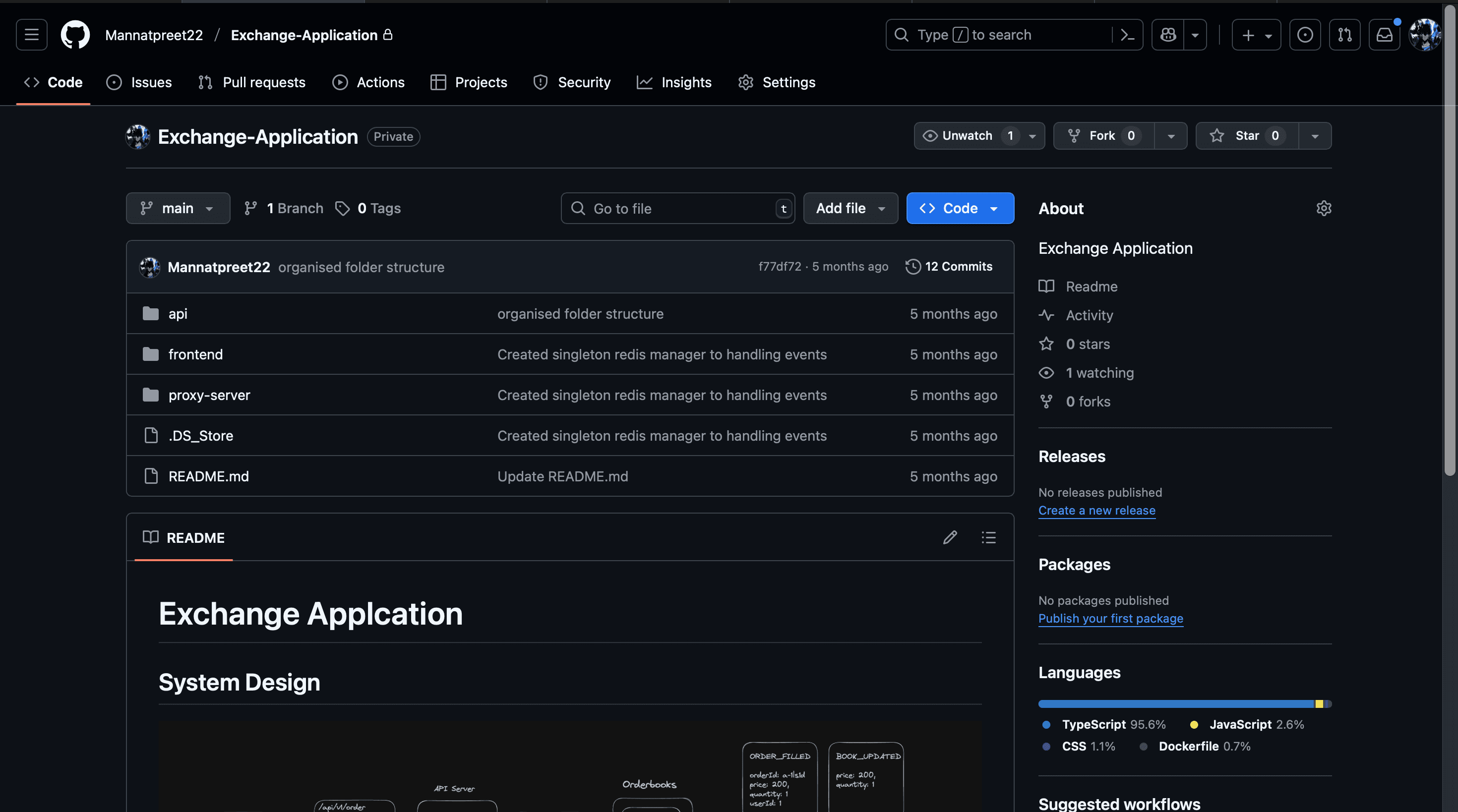The height and width of the screenshot is (812, 1458).
Task: Open the 1 watching link
Action: pyautogui.click(x=1086, y=373)
